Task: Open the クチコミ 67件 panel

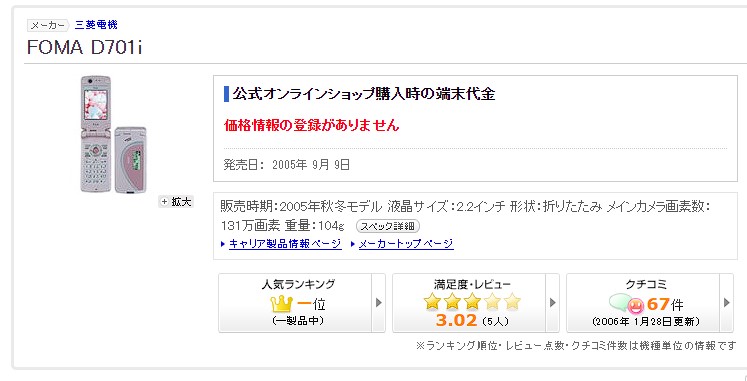Action: (643, 303)
